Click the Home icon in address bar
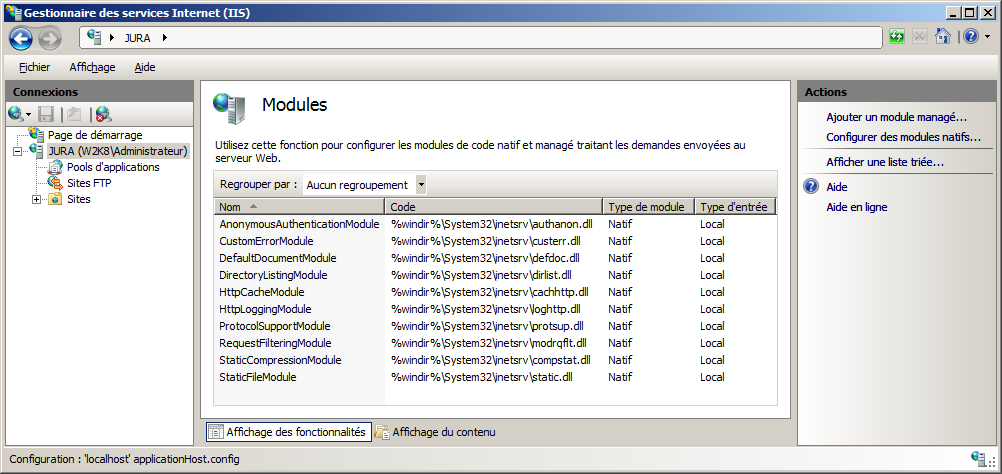This screenshot has height=474, width=1002. coord(942,37)
